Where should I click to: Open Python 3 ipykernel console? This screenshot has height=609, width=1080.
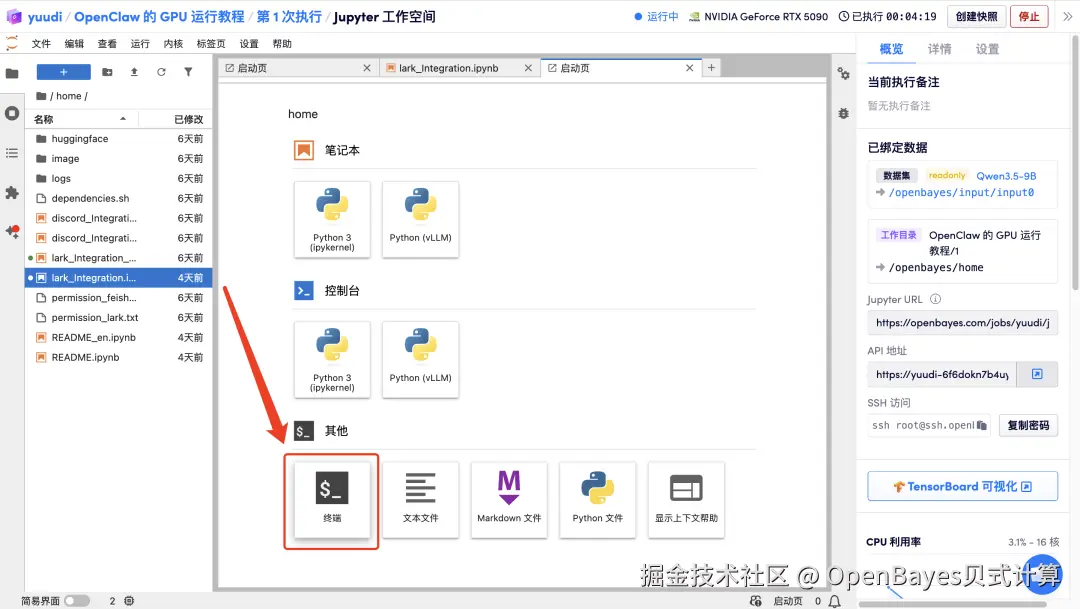click(x=332, y=360)
